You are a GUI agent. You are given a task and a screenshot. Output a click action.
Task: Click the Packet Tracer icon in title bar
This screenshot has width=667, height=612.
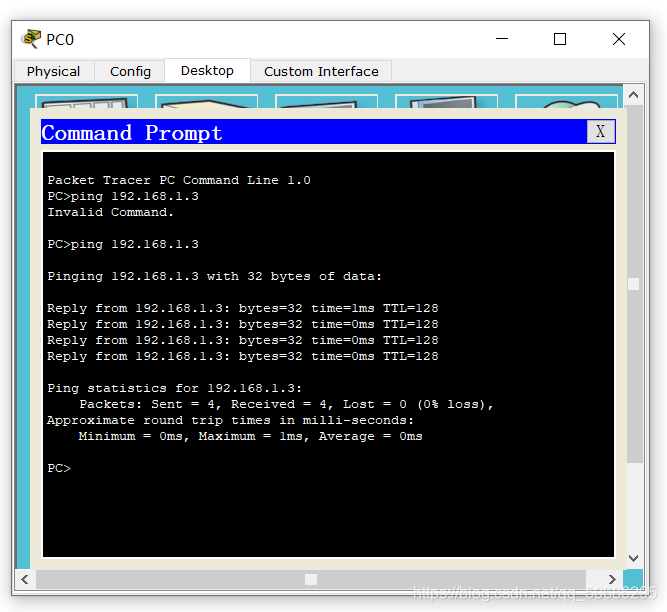click(x=31, y=39)
